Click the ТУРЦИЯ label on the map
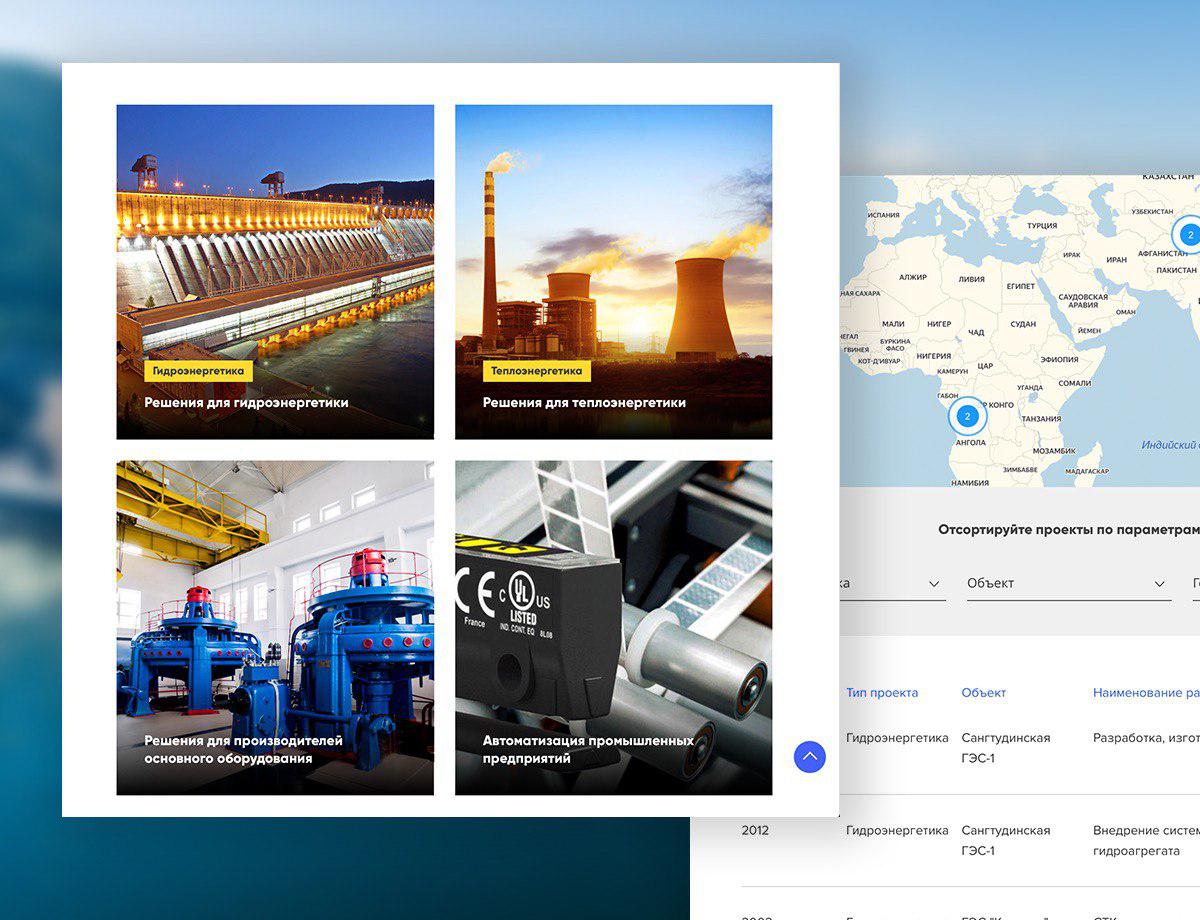 [x=1042, y=226]
